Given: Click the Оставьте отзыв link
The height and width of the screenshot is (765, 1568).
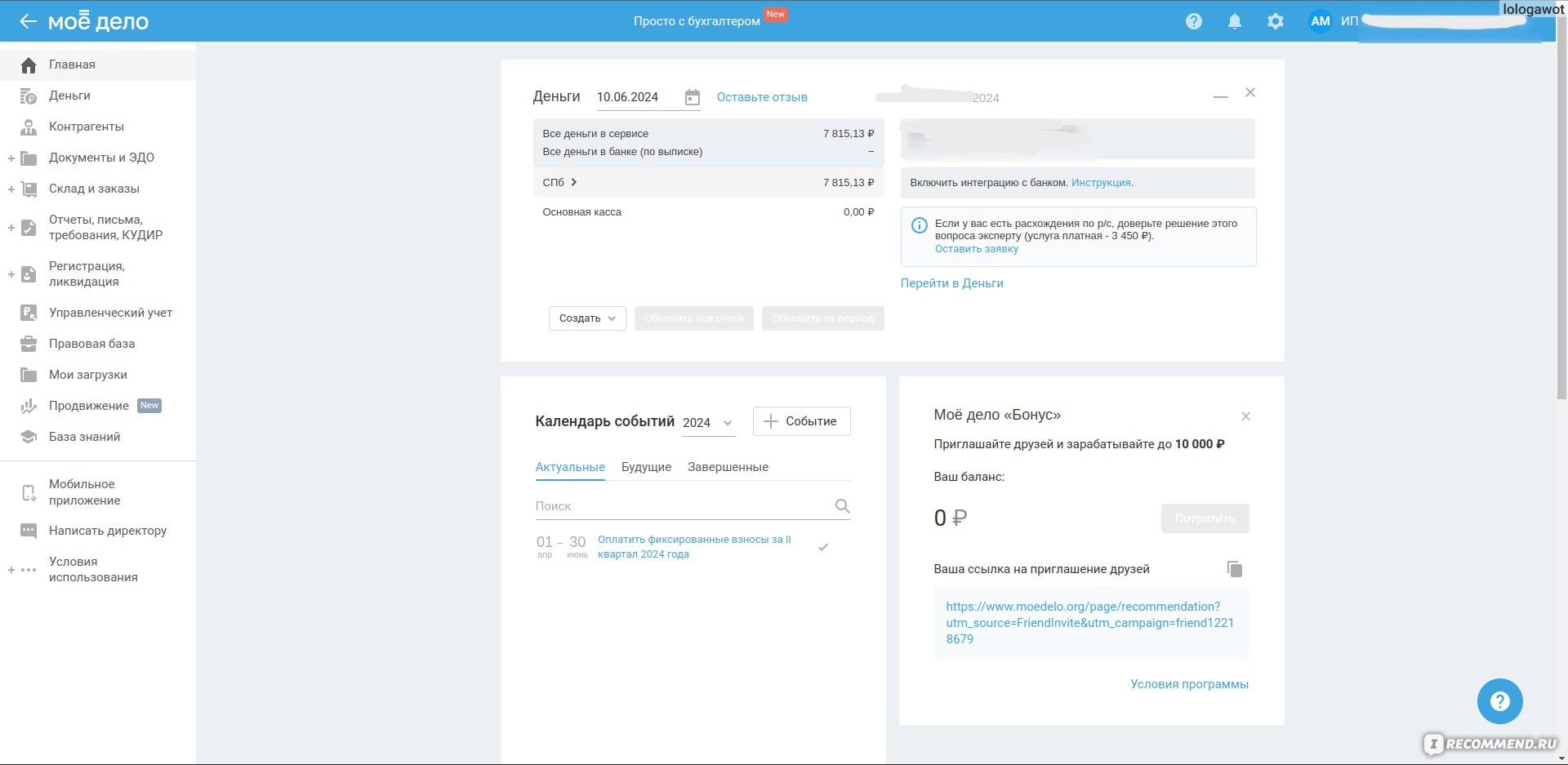Looking at the screenshot, I should (762, 97).
